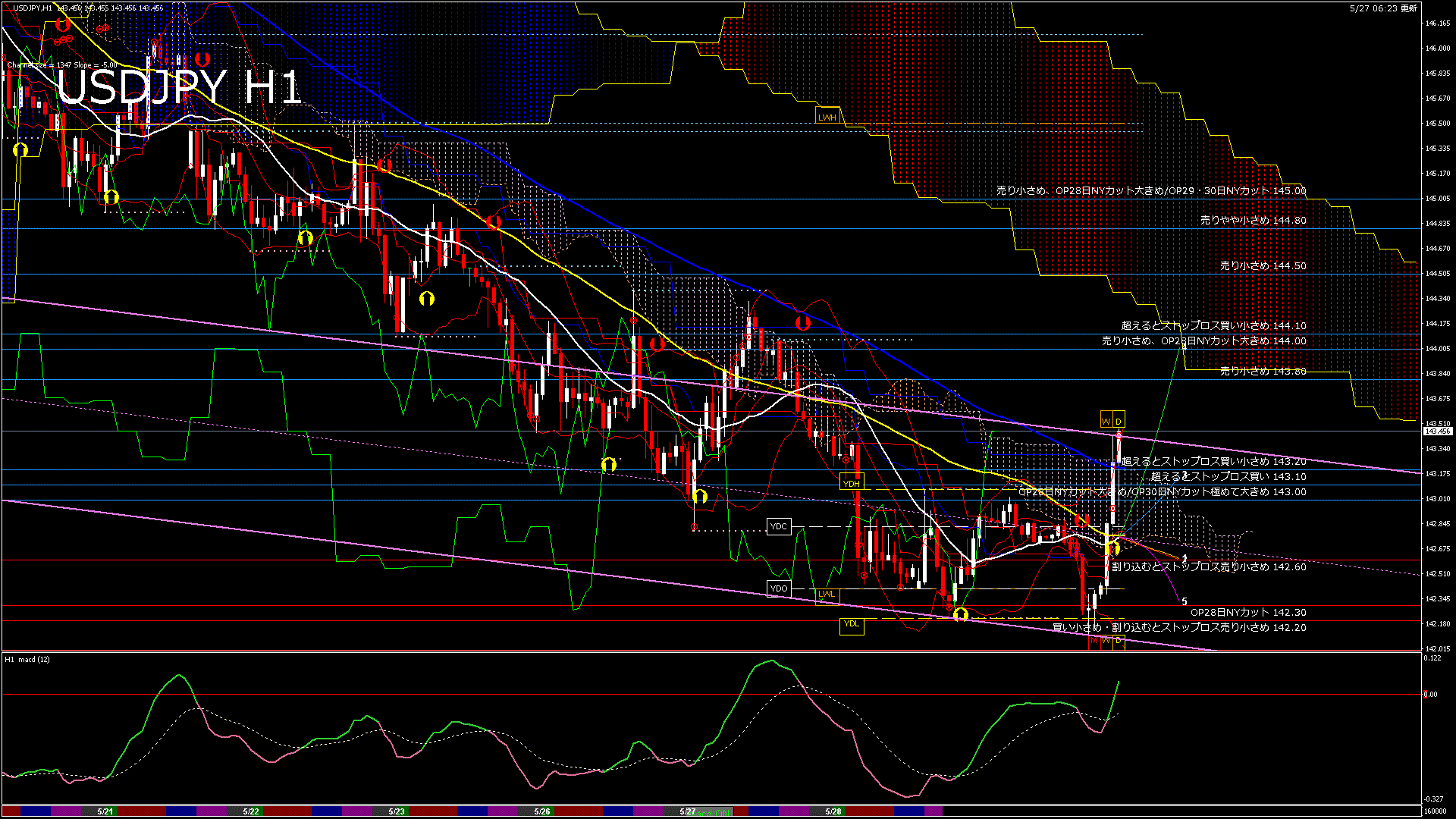Click the '売り小さめ 144.50' order annotation

pyautogui.click(x=1263, y=266)
